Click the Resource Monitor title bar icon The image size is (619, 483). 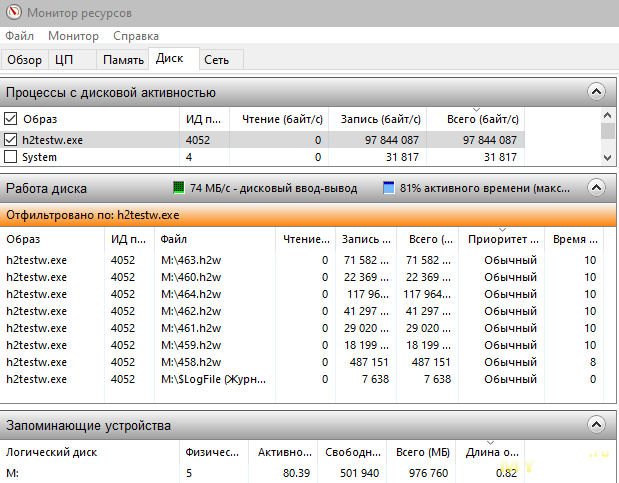tap(12, 13)
